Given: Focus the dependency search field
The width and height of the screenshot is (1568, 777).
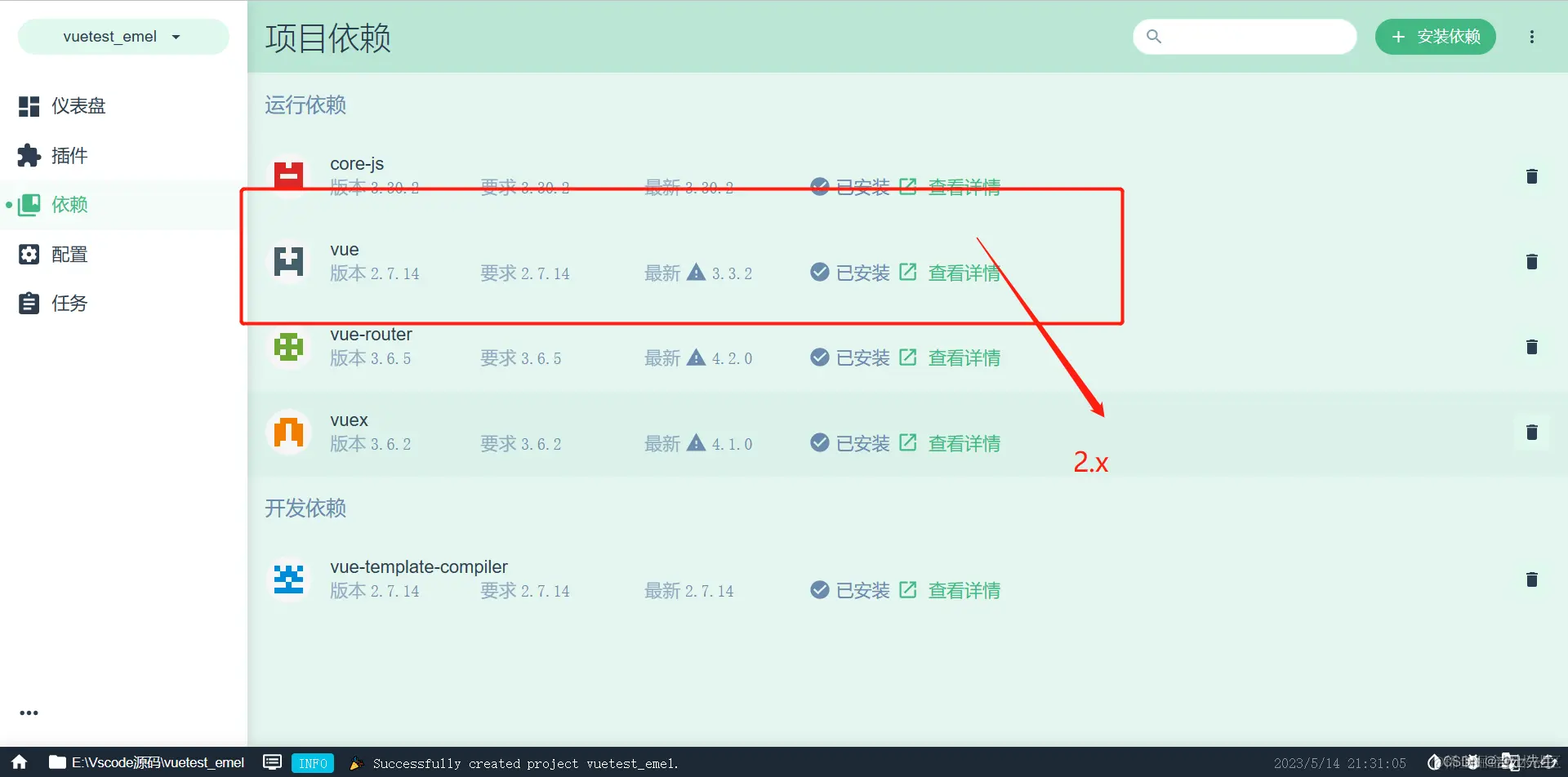Looking at the screenshot, I should (1245, 37).
